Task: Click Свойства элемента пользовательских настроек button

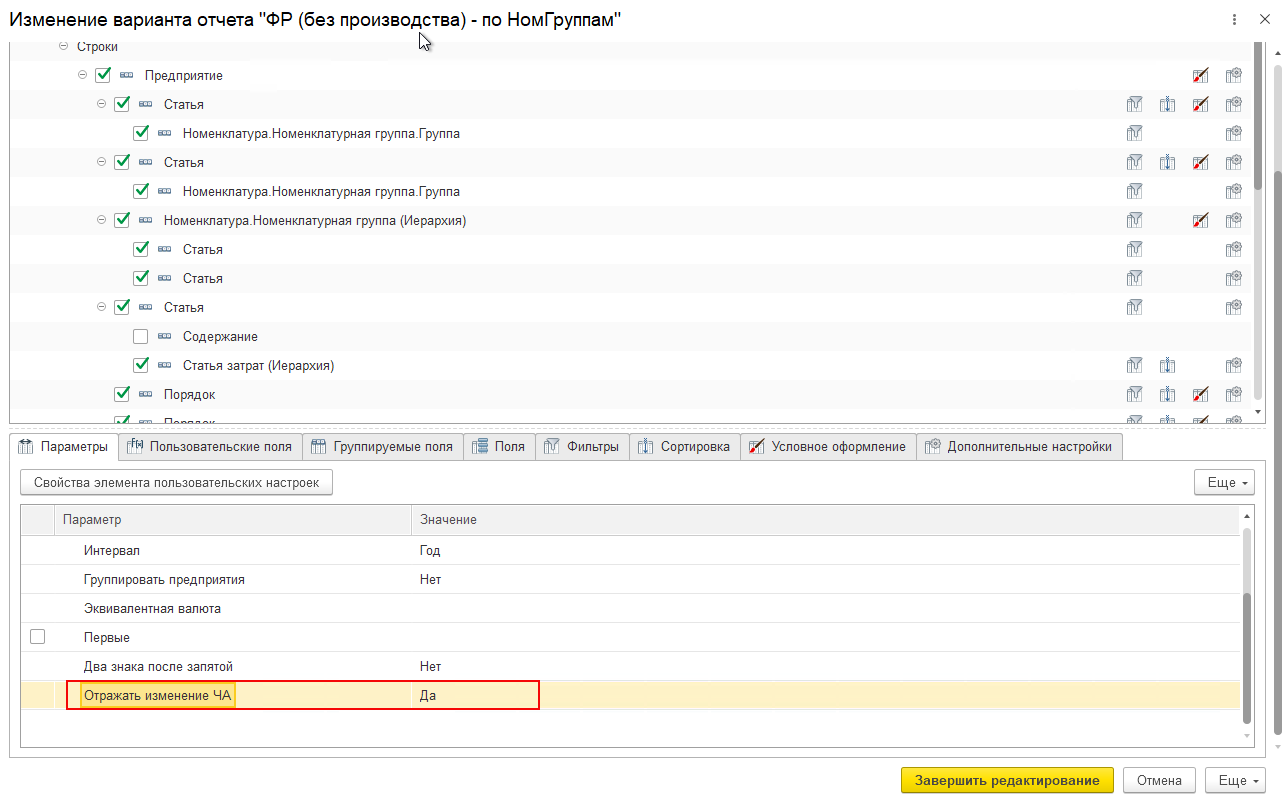Action: [x=176, y=482]
